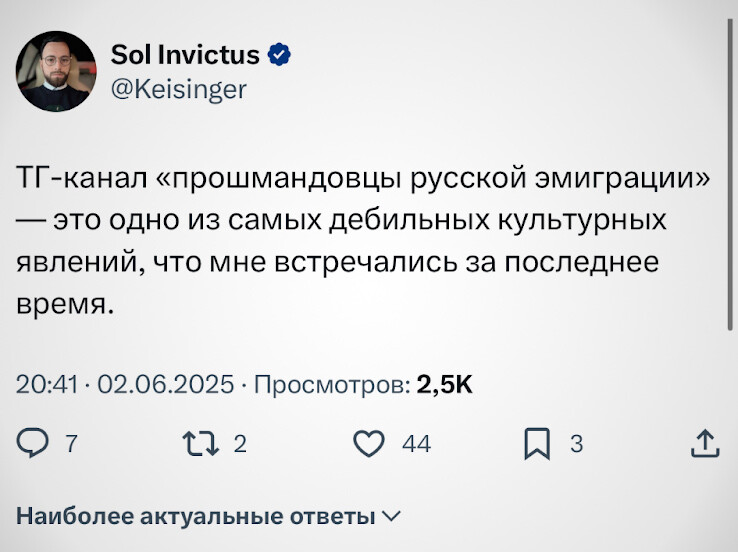Bookmark the post with the bookmark icon
This screenshot has height=552, width=738.
point(538,444)
